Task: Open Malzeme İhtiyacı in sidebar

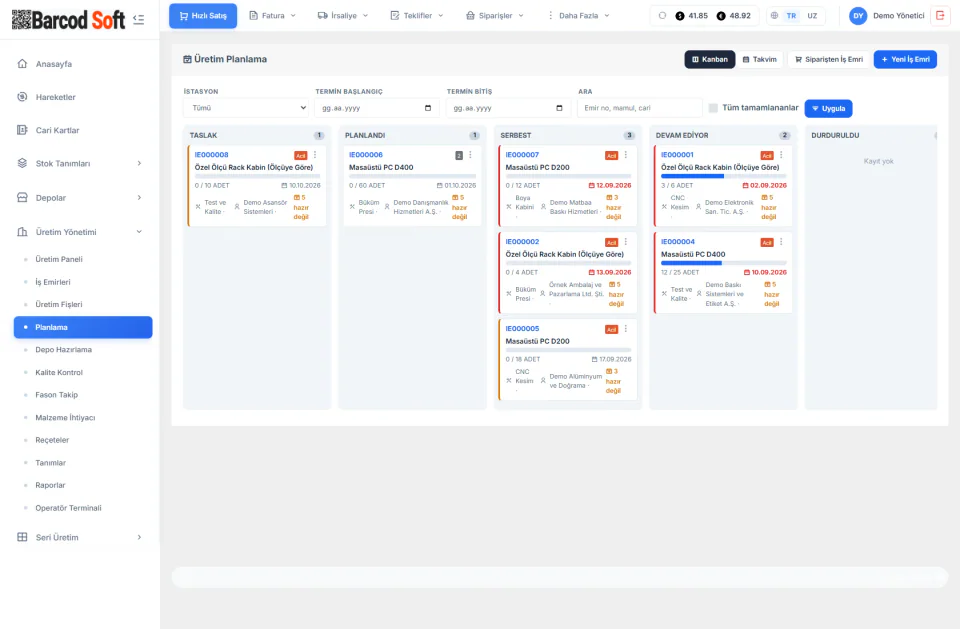Action: (x=65, y=418)
